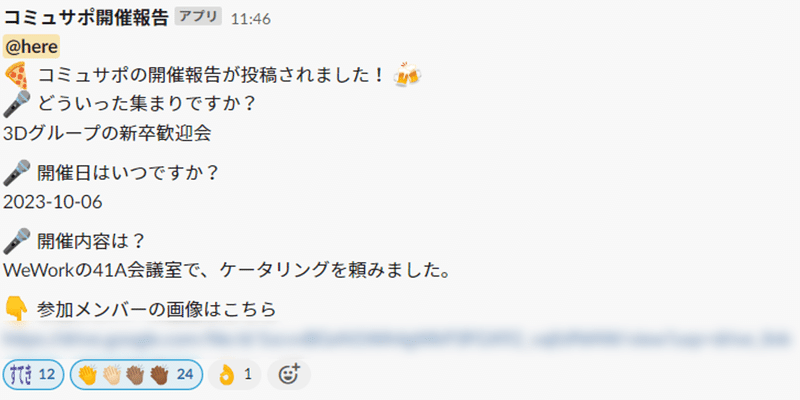Screen dimensions: 800x400
Task: Click the pizza emoji in the message
Action: [x=17, y=77]
